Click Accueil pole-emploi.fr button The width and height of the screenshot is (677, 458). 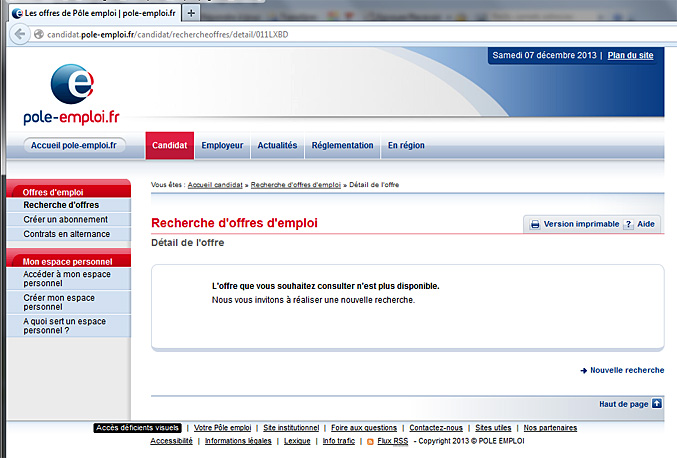pyautogui.click(x=74, y=145)
